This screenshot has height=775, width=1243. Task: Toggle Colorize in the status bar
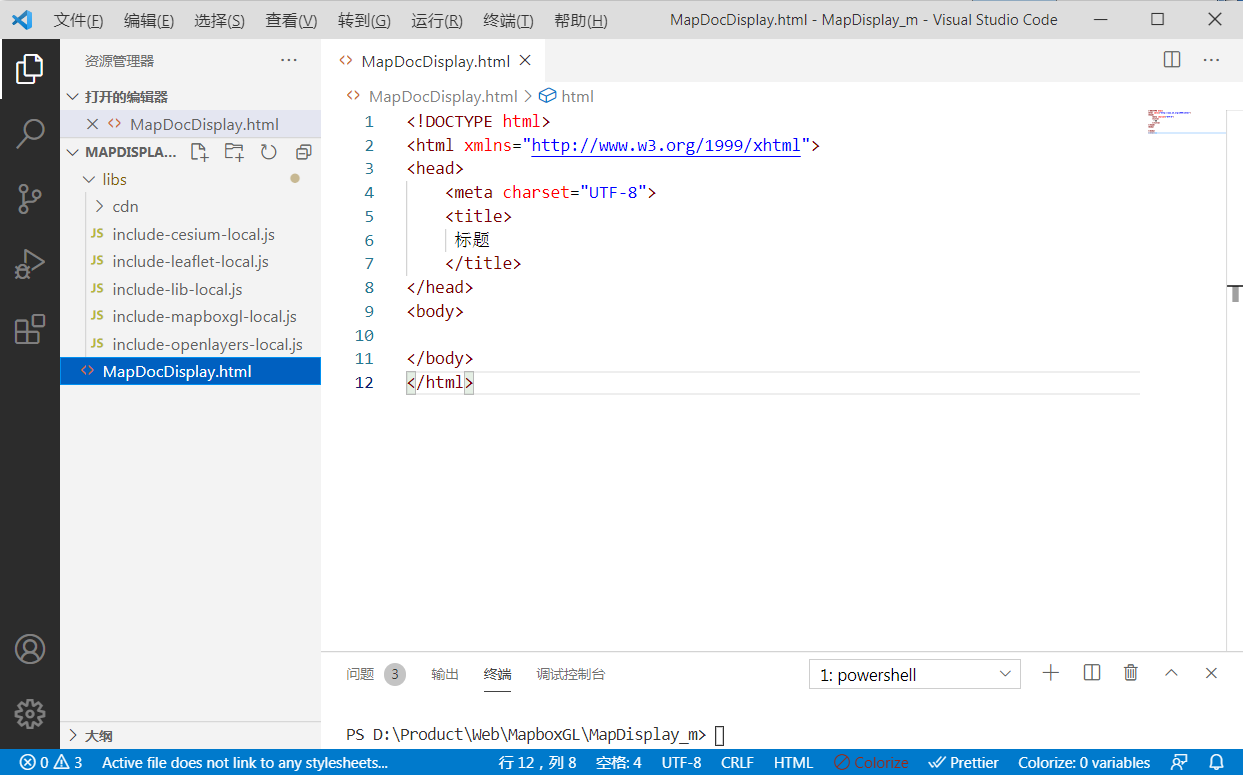click(x=870, y=762)
